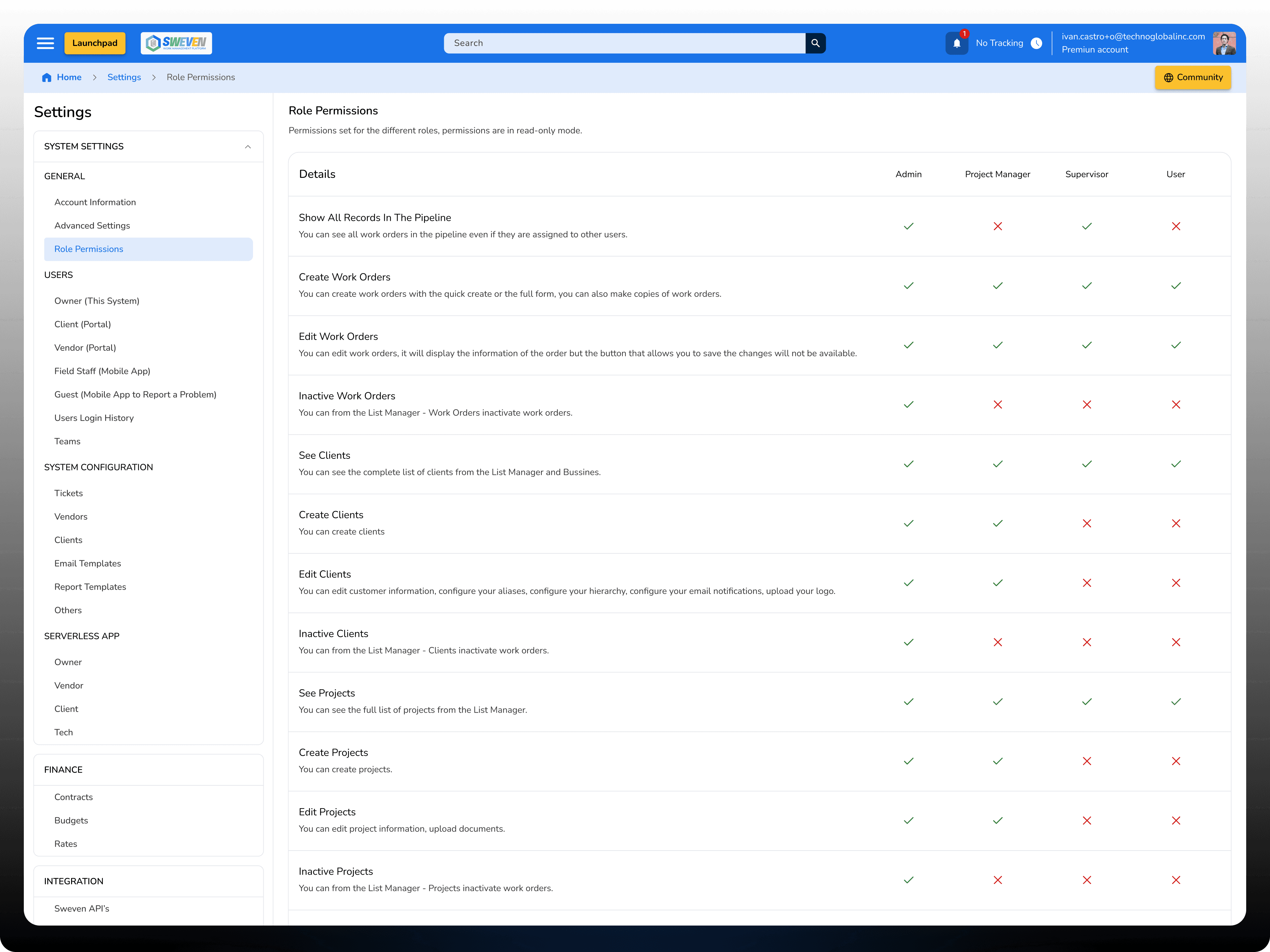The width and height of the screenshot is (1270, 952).
Task: Click Project Manager red X for Inactive Clients
Action: coord(998,642)
